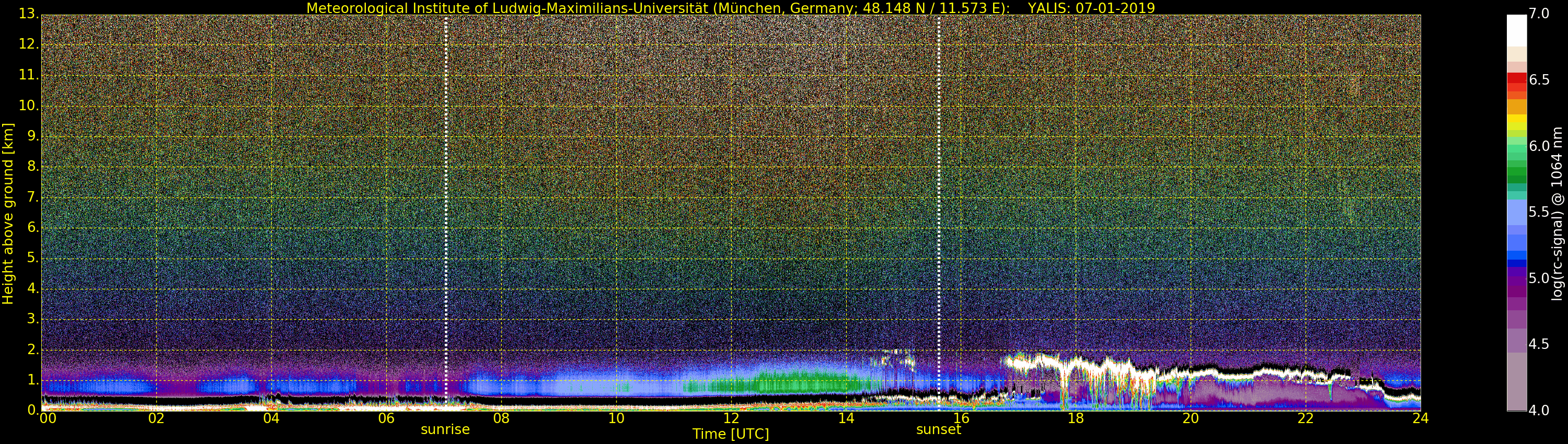Click the 08 time tick label
This screenshot has width=1568, height=444.
click(x=501, y=418)
